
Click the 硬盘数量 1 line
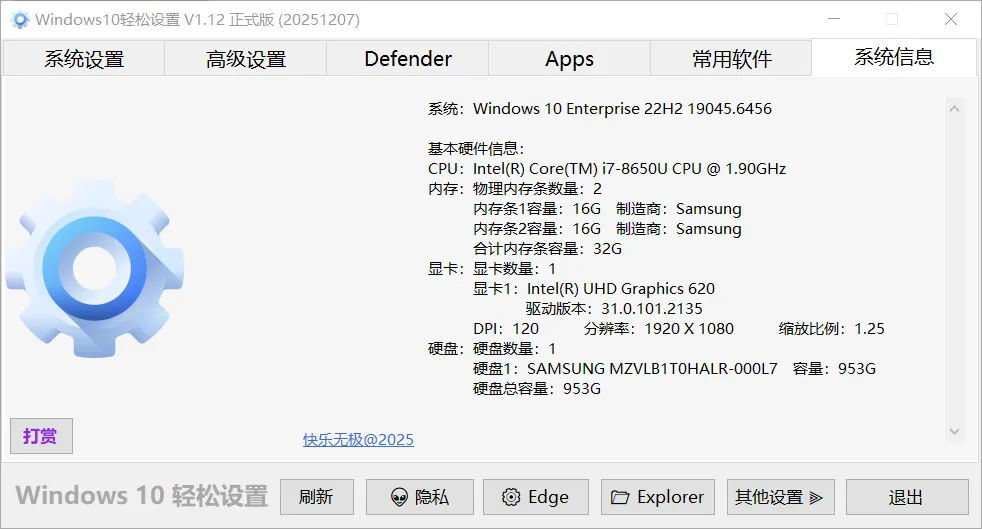tap(514, 349)
